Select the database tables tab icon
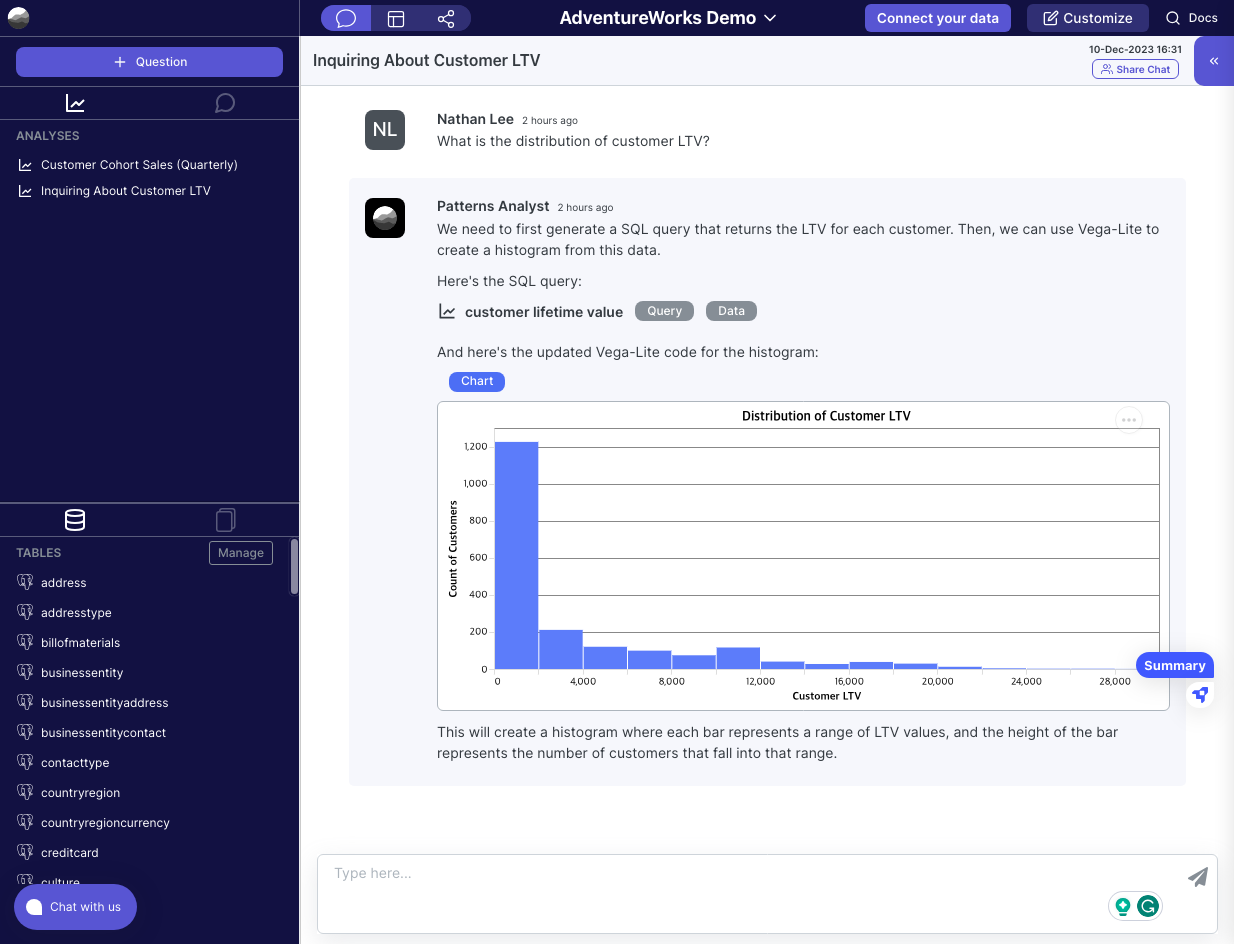 click(x=75, y=520)
